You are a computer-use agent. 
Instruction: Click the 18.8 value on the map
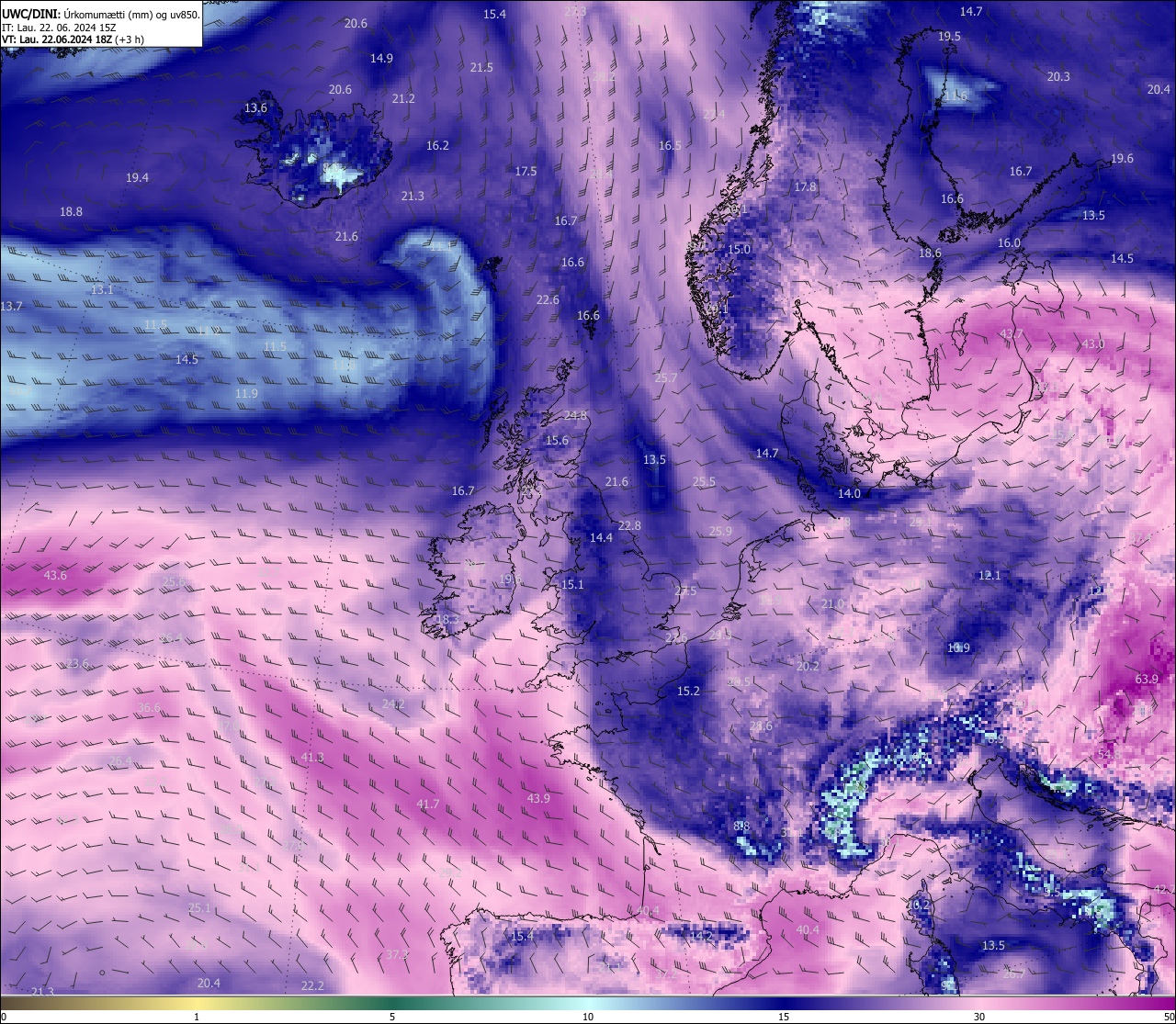coord(71,211)
